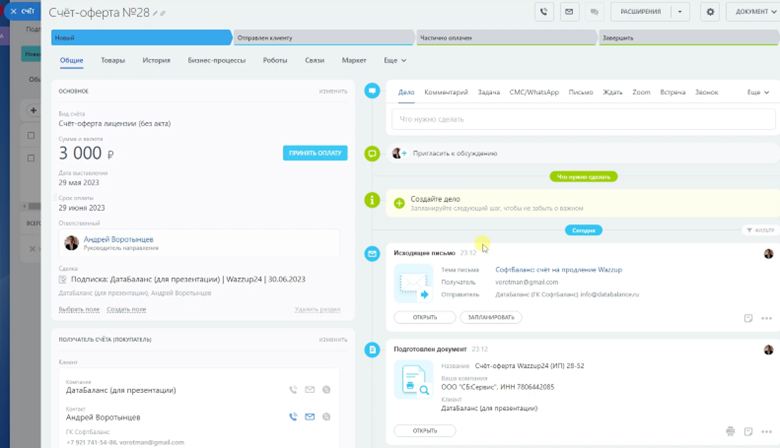Click the deal icon before Подписка: ДатаБаланс

(x=63, y=279)
